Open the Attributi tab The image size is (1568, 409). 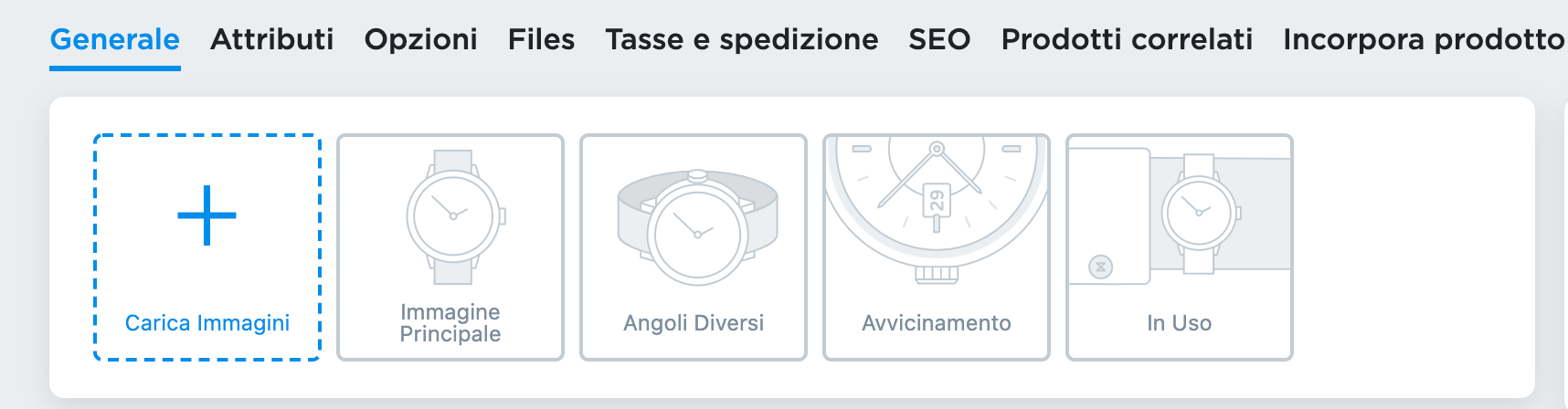[x=272, y=39]
